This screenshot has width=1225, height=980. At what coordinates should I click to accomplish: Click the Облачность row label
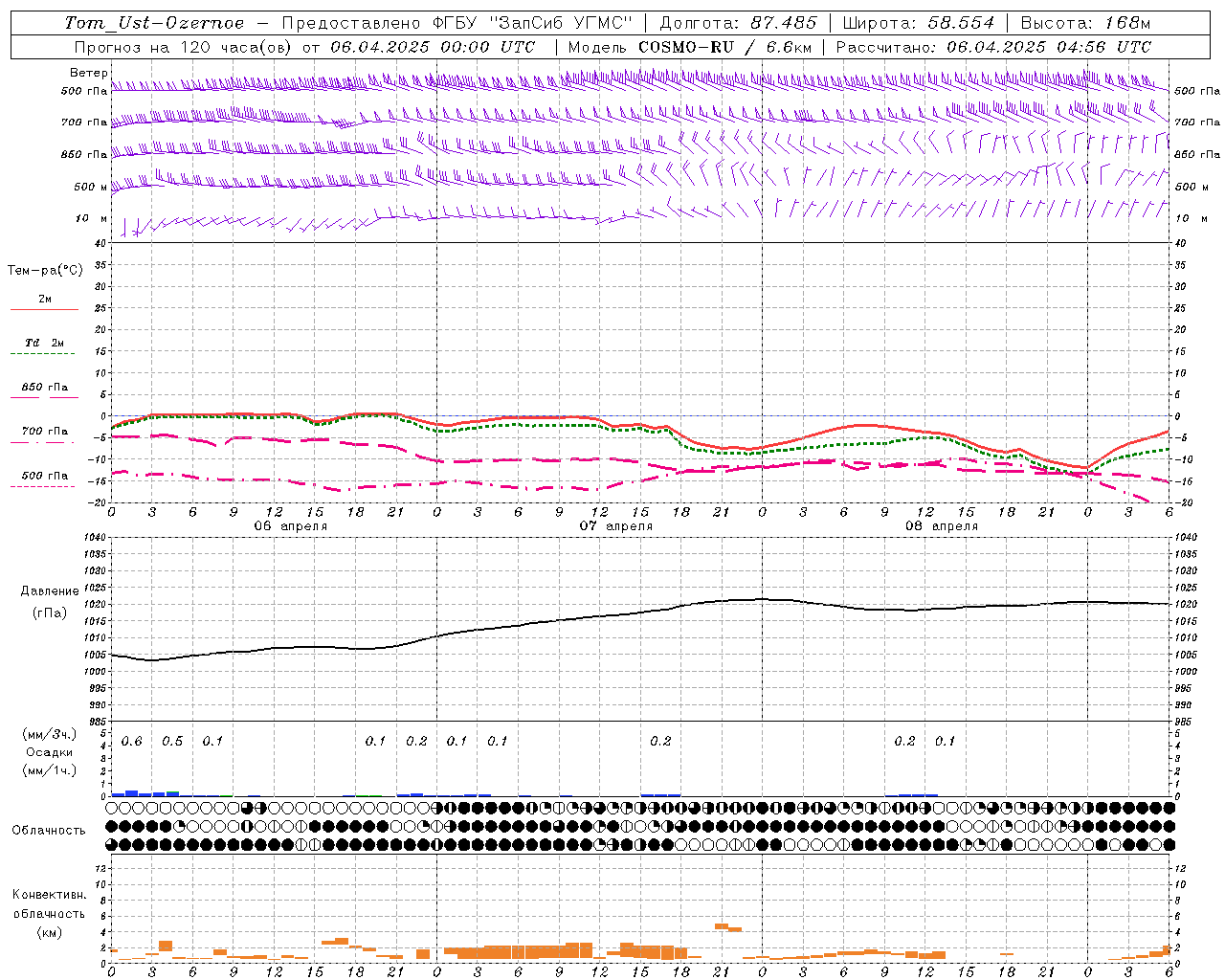coord(49,830)
